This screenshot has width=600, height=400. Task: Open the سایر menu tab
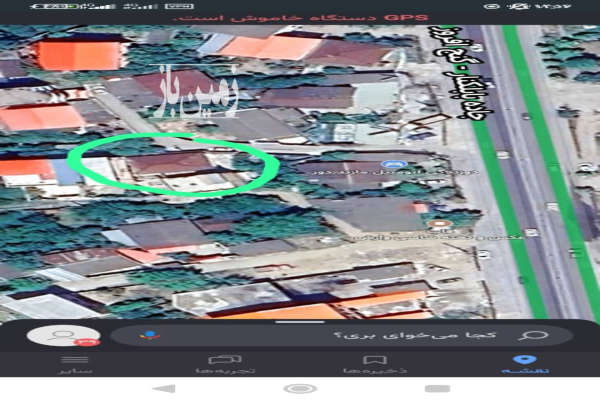tap(75, 363)
